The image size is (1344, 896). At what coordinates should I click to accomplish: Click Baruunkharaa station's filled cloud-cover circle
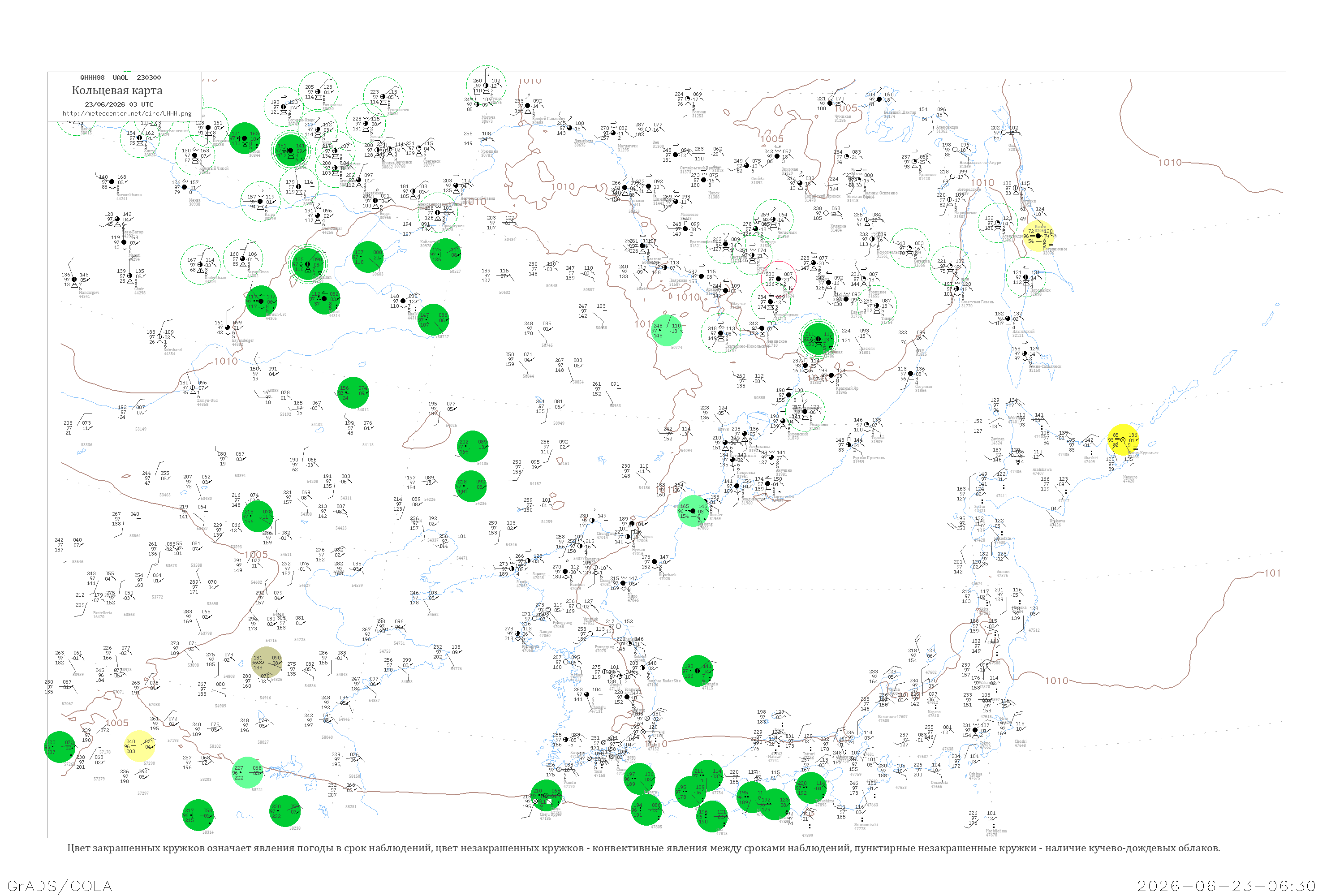point(112,182)
